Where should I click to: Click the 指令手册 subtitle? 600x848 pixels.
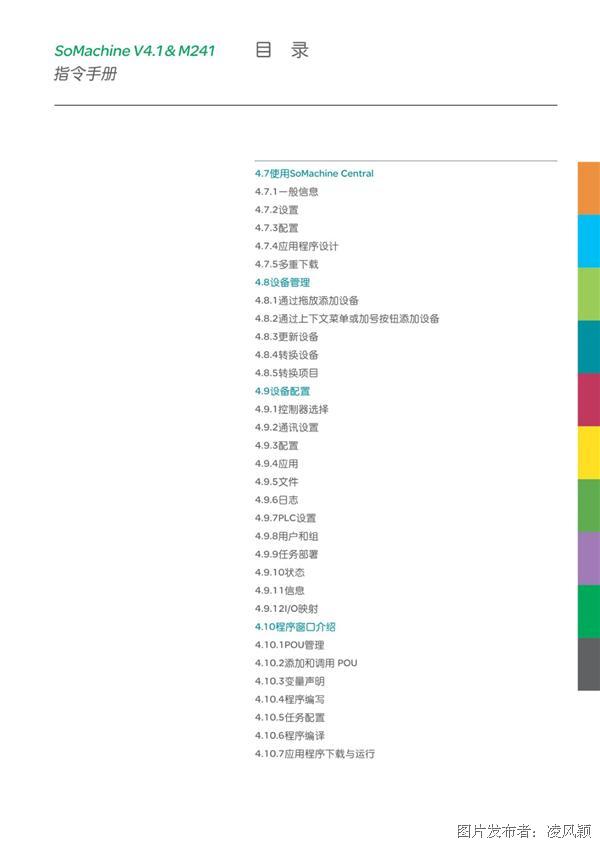click(85, 74)
